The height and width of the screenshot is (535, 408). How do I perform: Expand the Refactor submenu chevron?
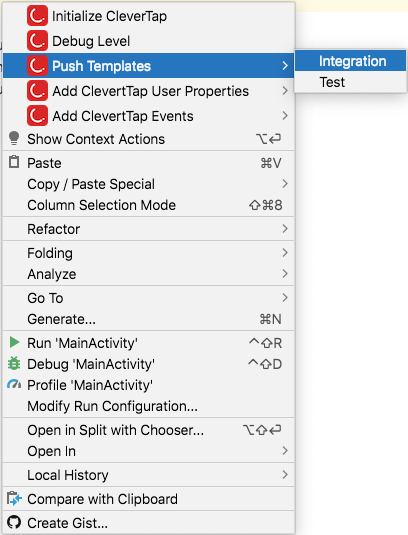[x=285, y=229]
